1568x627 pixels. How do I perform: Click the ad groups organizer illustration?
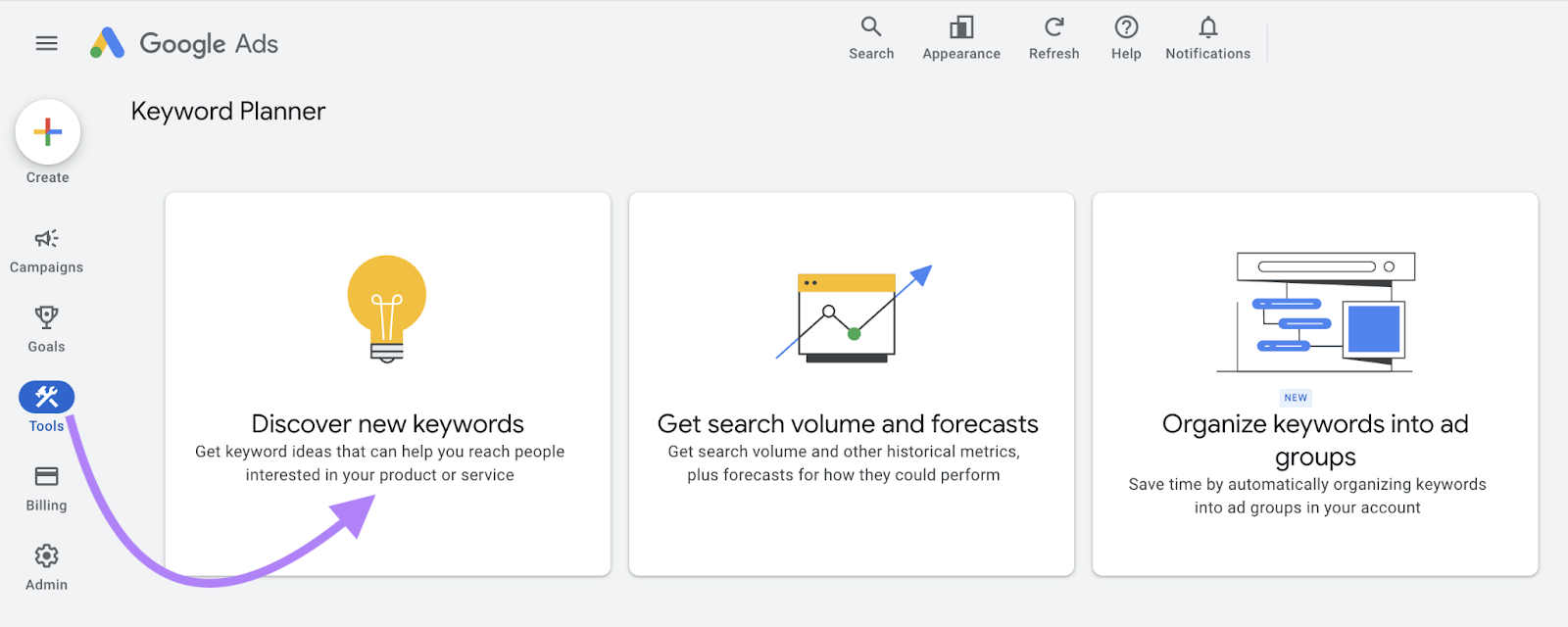[x=1315, y=312]
